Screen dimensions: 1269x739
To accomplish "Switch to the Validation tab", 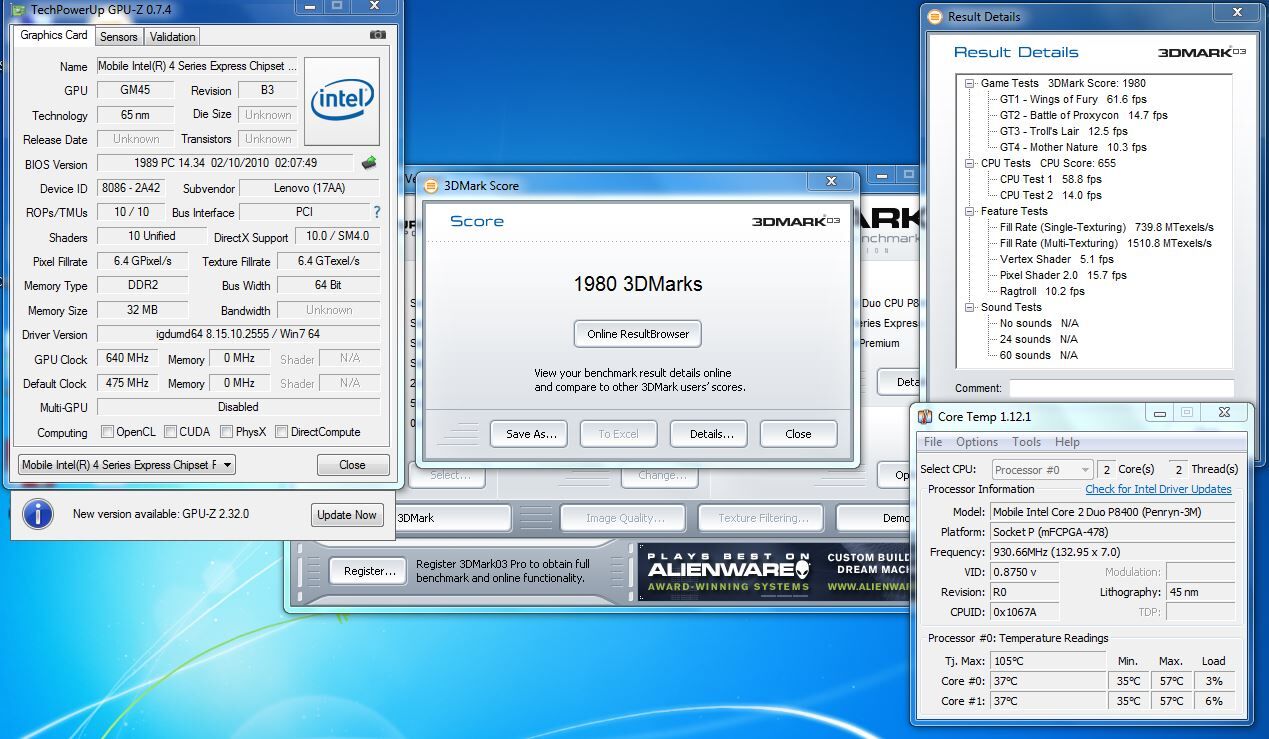I will [x=172, y=37].
